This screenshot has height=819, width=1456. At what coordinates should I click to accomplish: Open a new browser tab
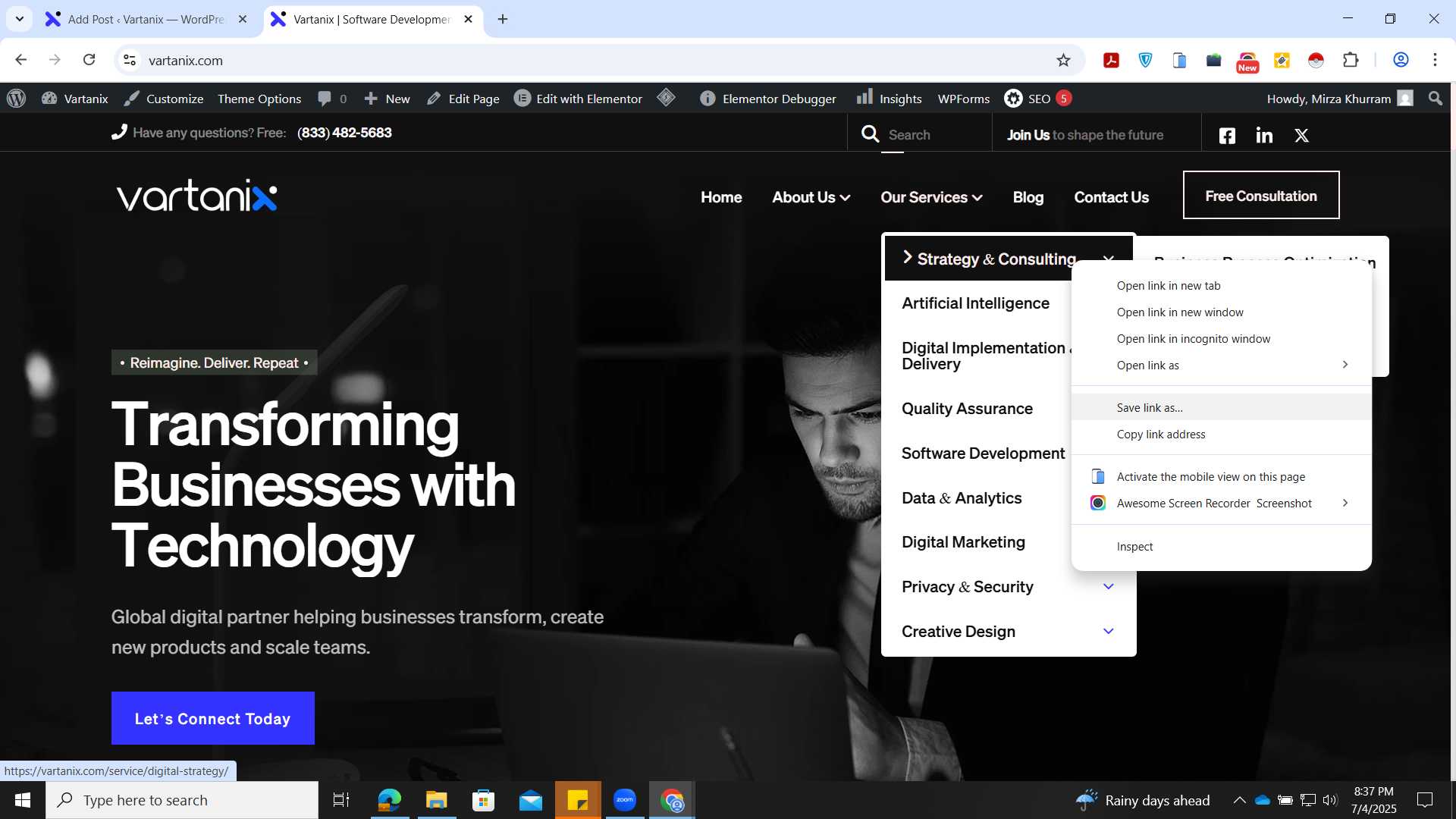click(x=503, y=19)
